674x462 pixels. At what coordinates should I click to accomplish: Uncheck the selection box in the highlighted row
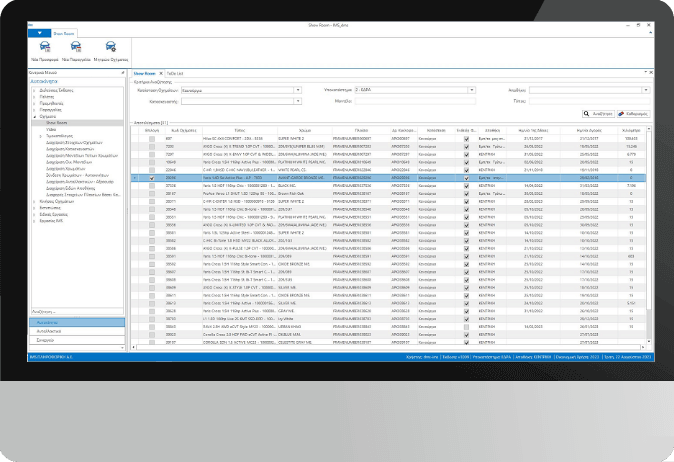tap(152, 178)
